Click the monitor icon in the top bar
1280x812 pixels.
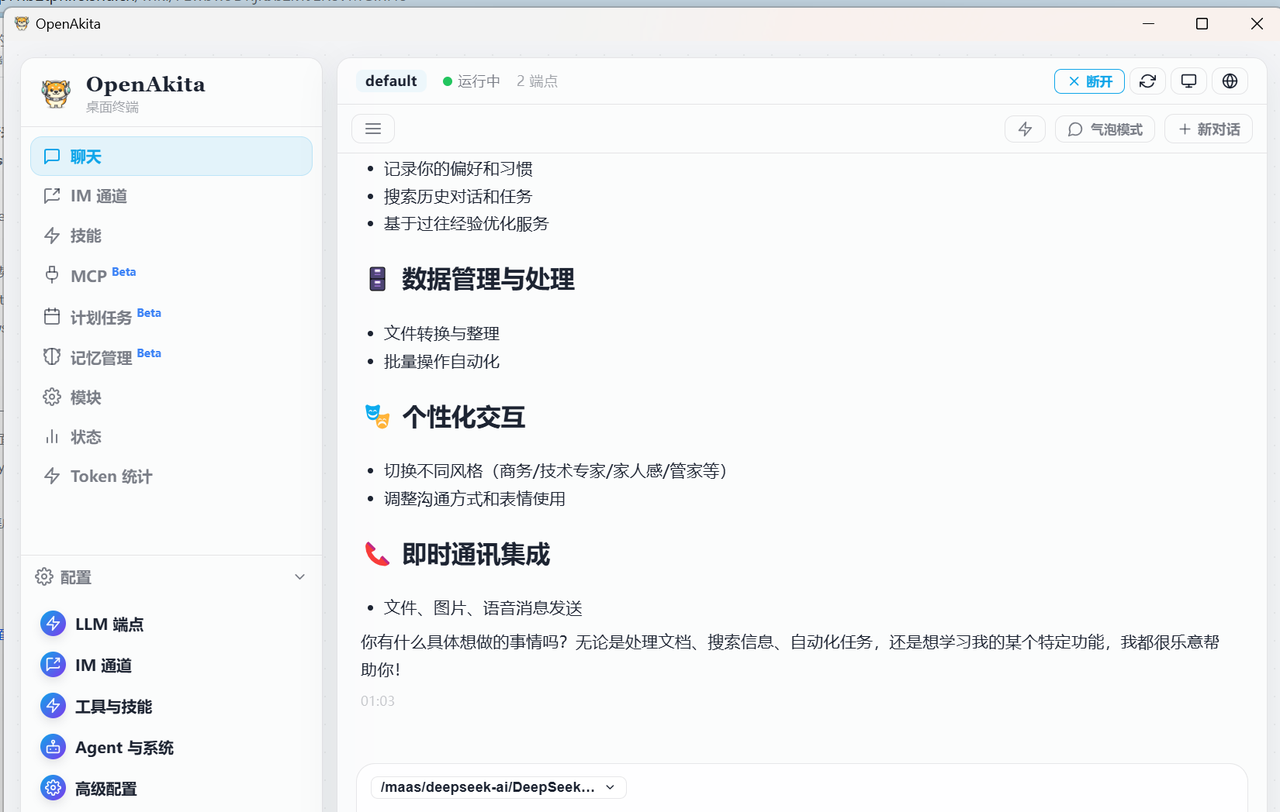pos(1189,81)
